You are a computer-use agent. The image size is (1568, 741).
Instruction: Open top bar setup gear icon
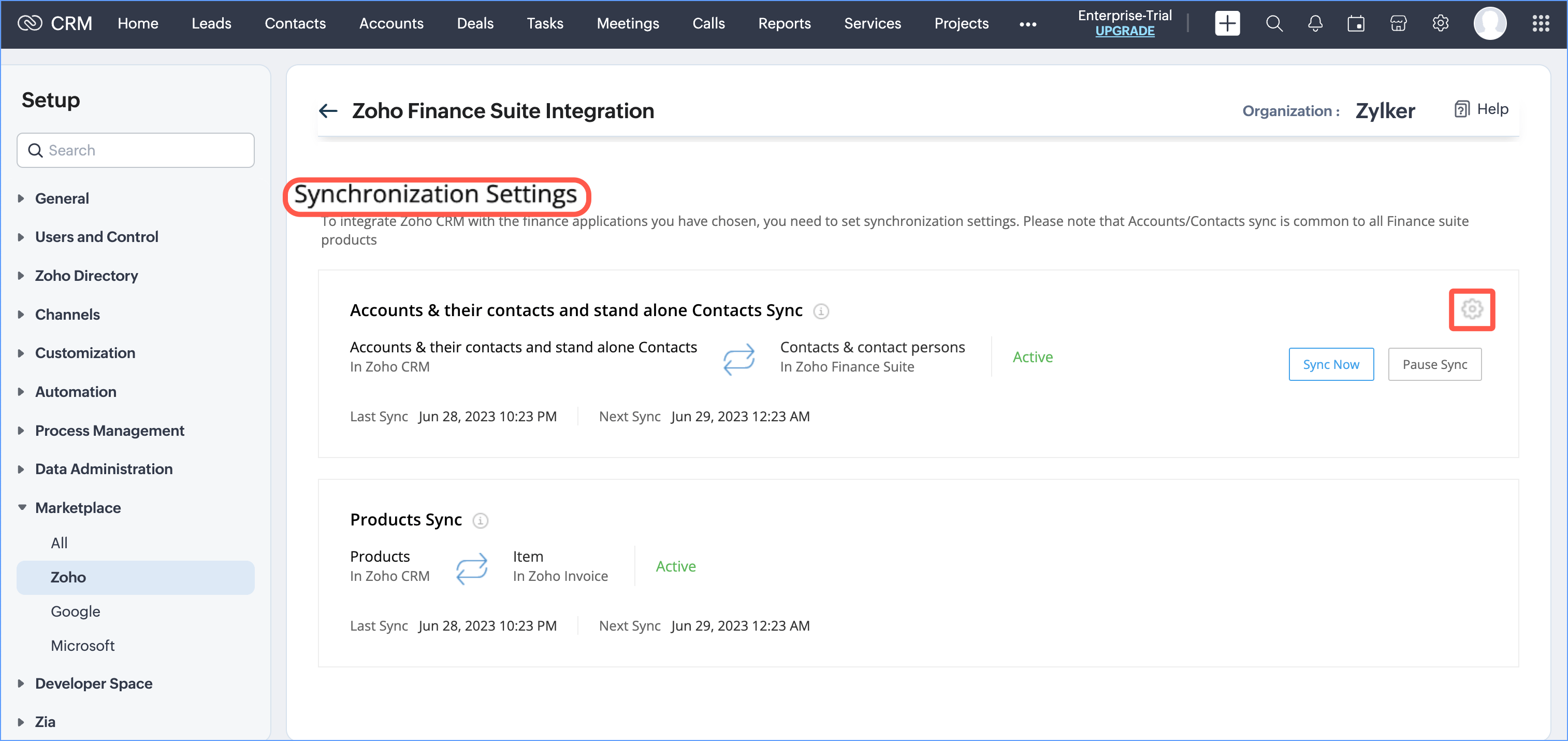coord(1440,24)
